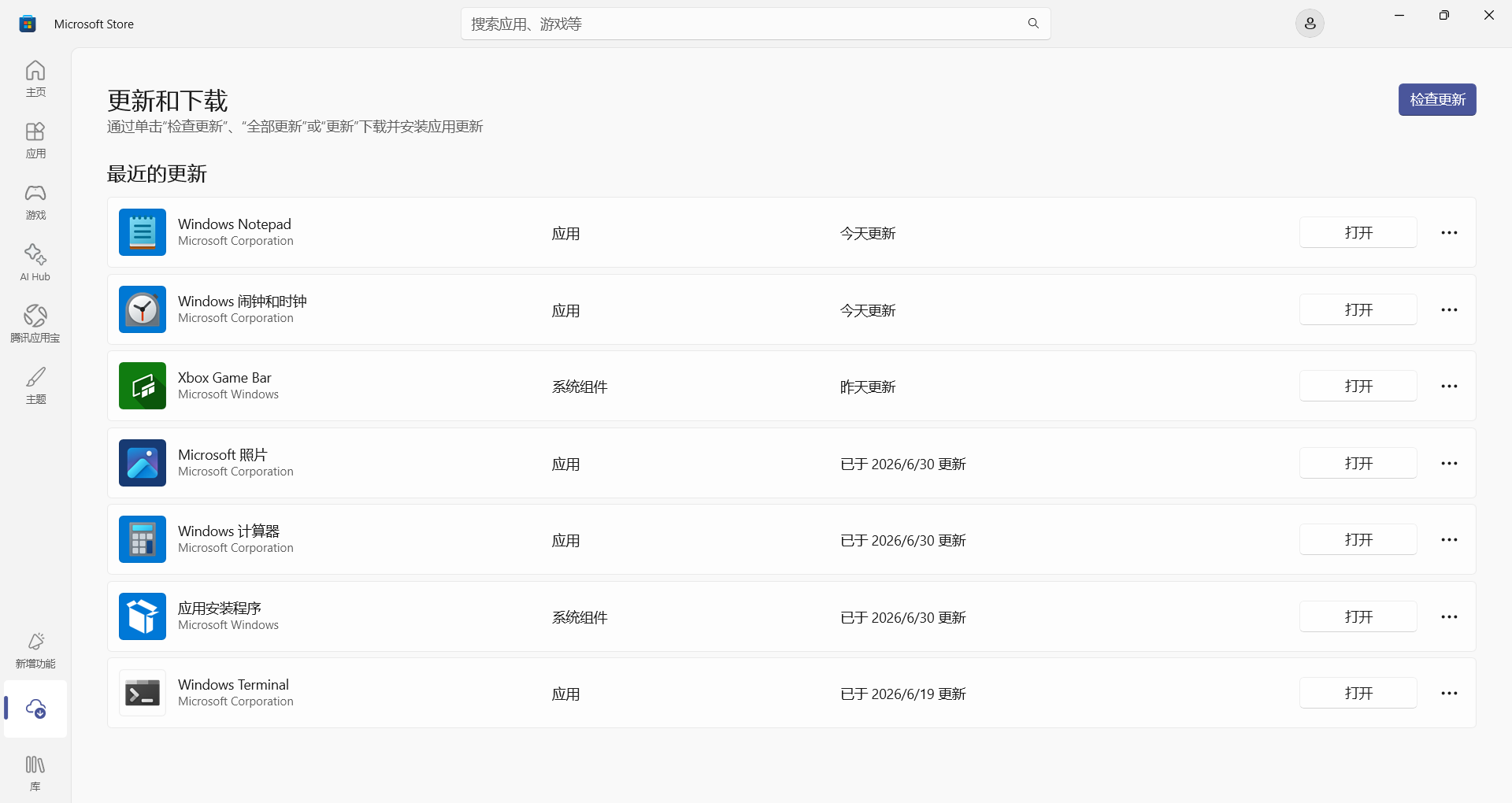
Task: Select the AI Hub sidebar icon
Action: [35, 263]
